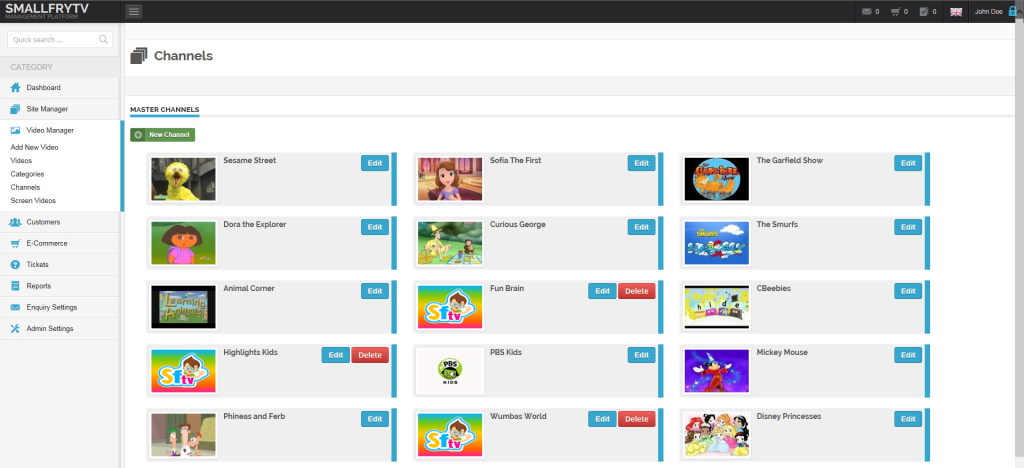Image resolution: width=1024 pixels, height=468 pixels.
Task: Click the PBS Kids logo thumbnail
Action: (450, 371)
